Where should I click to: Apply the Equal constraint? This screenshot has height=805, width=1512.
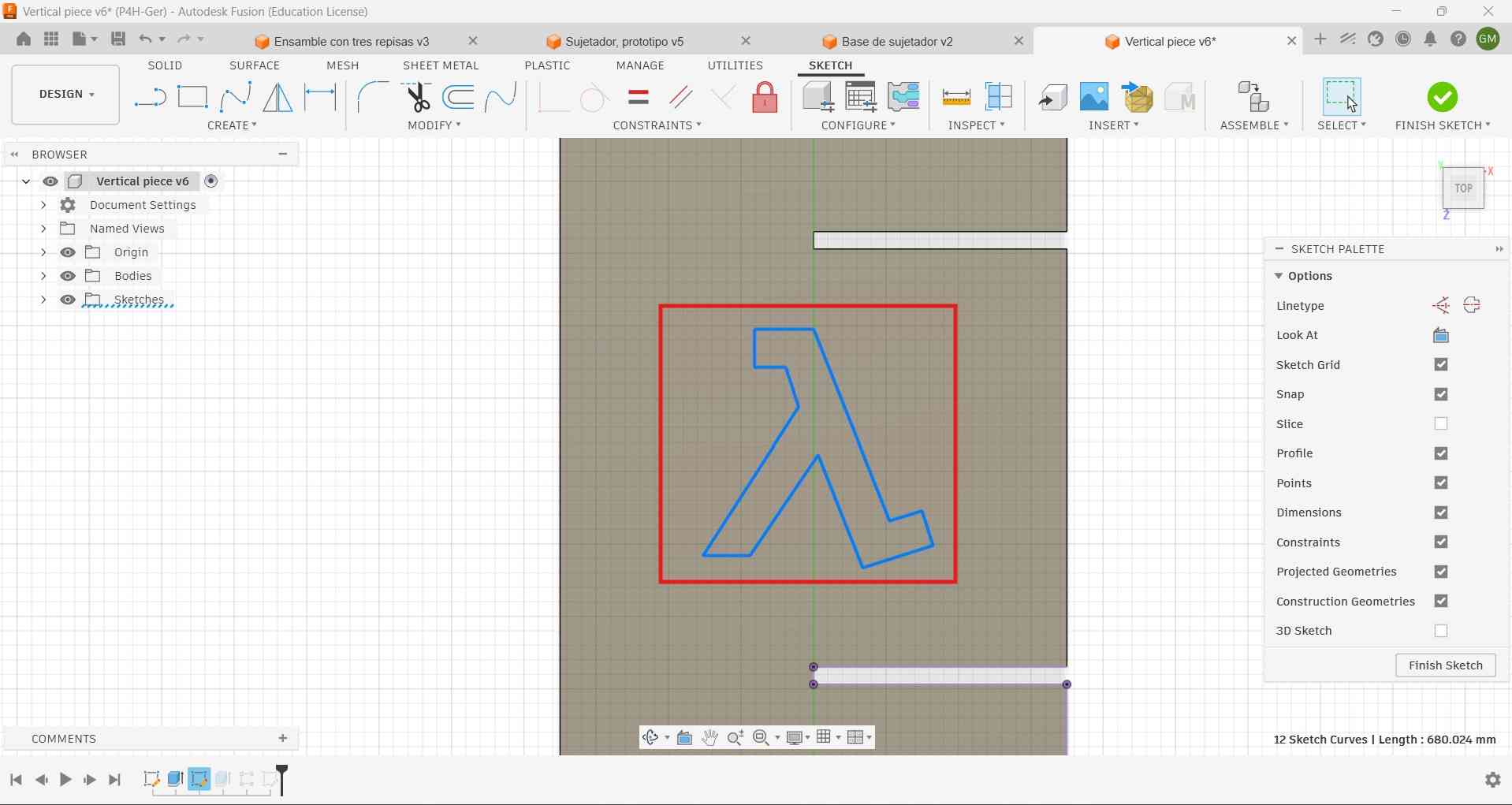tap(639, 97)
